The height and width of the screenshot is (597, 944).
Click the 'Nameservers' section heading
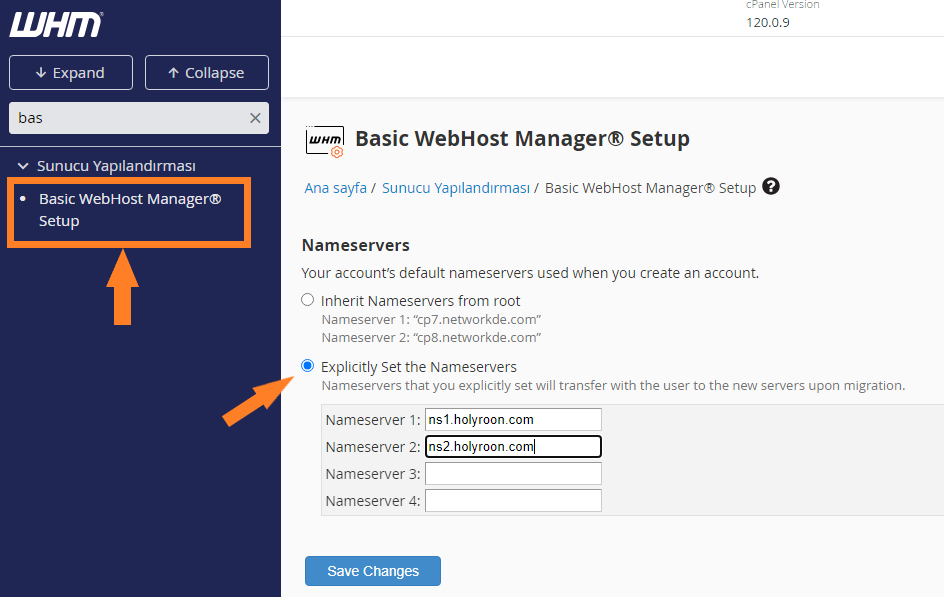(355, 246)
